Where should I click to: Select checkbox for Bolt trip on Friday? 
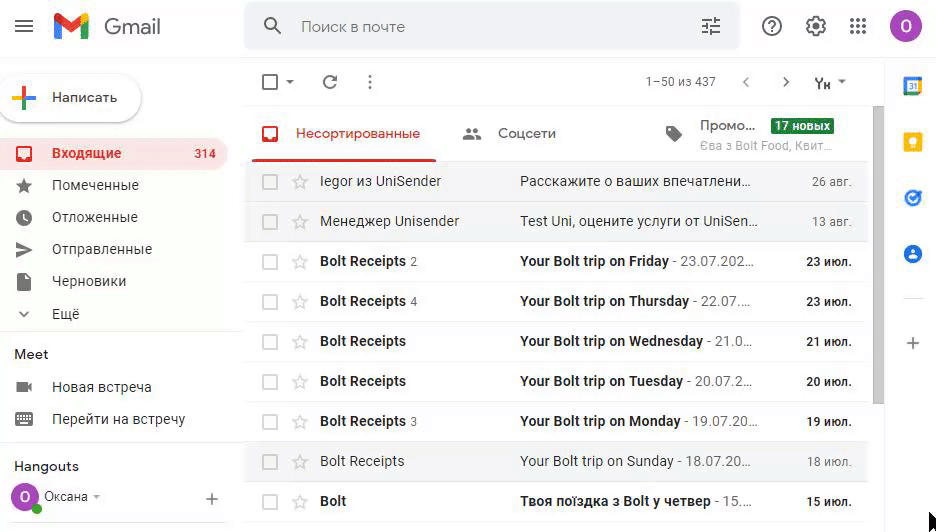[x=270, y=262]
